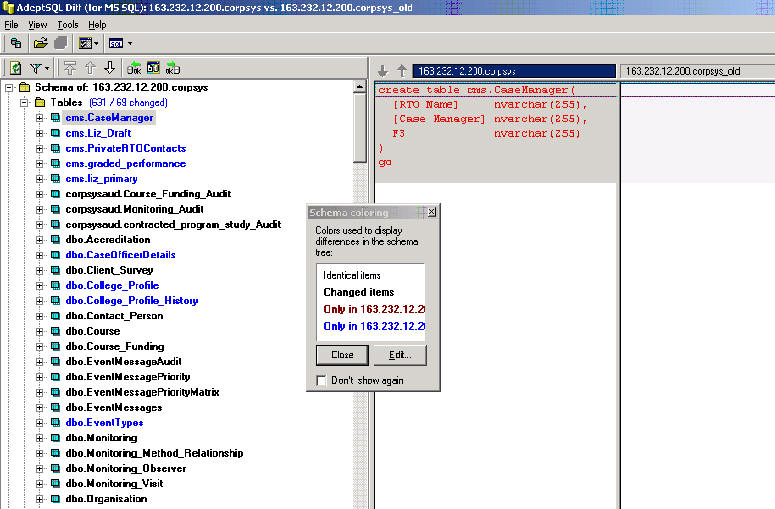Select the Identical items color entry
The width and height of the screenshot is (775, 509).
point(351,275)
